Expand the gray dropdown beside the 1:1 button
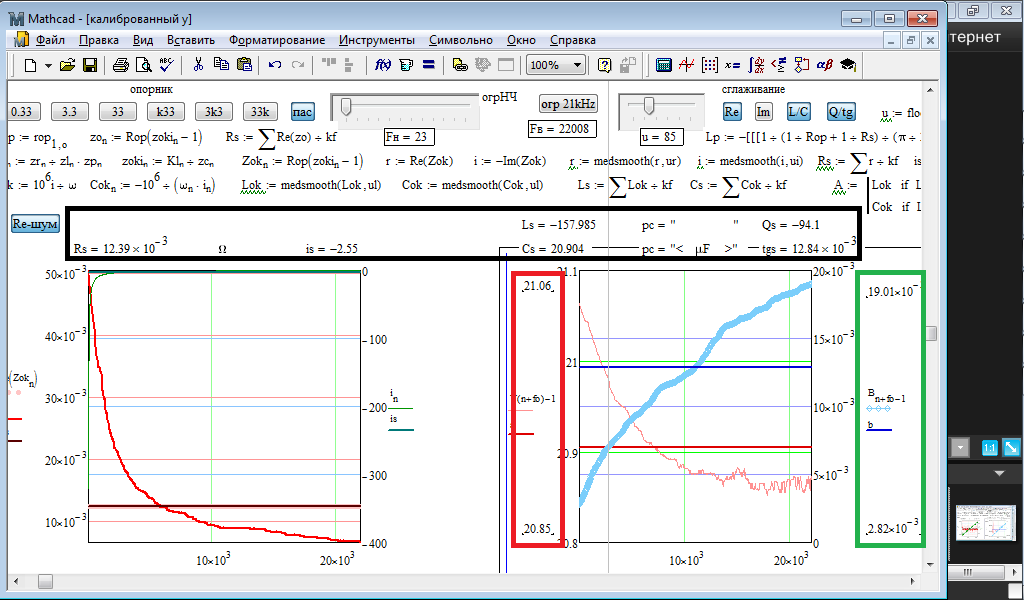Viewport: 1024px width, 600px height. click(961, 448)
